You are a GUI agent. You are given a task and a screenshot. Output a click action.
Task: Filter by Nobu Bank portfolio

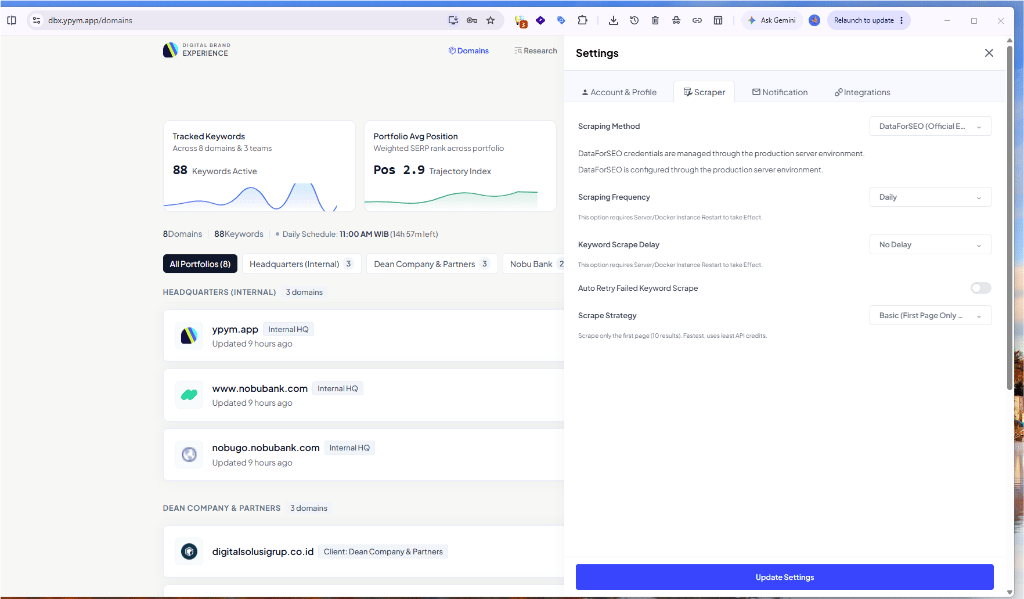tap(534, 264)
